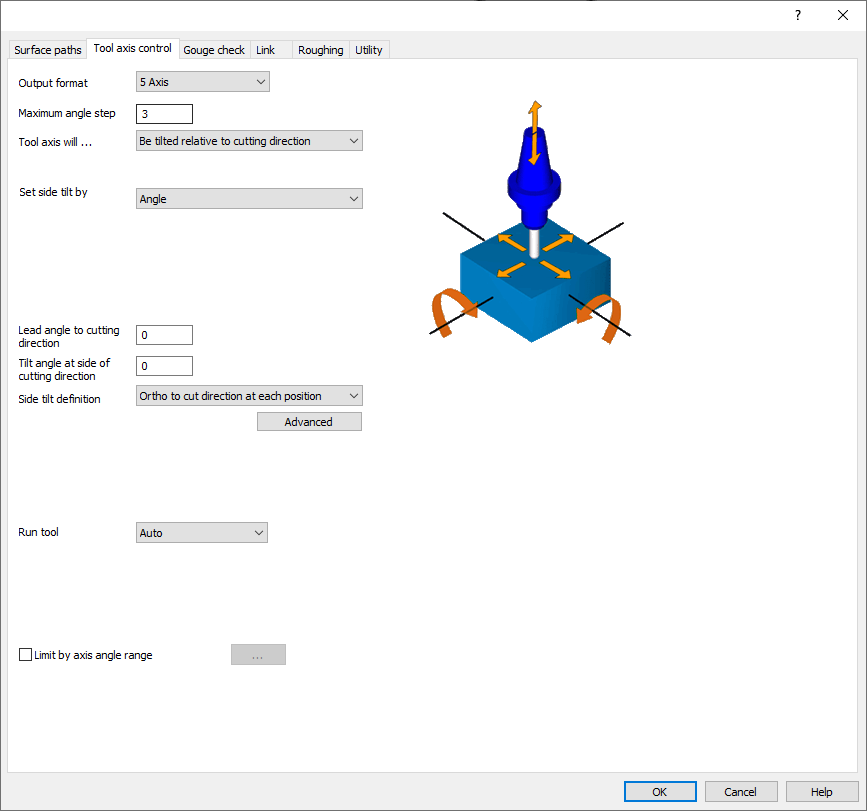Click the Help button
Viewport: 867px width, 811px height.
[x=822, y=791]
